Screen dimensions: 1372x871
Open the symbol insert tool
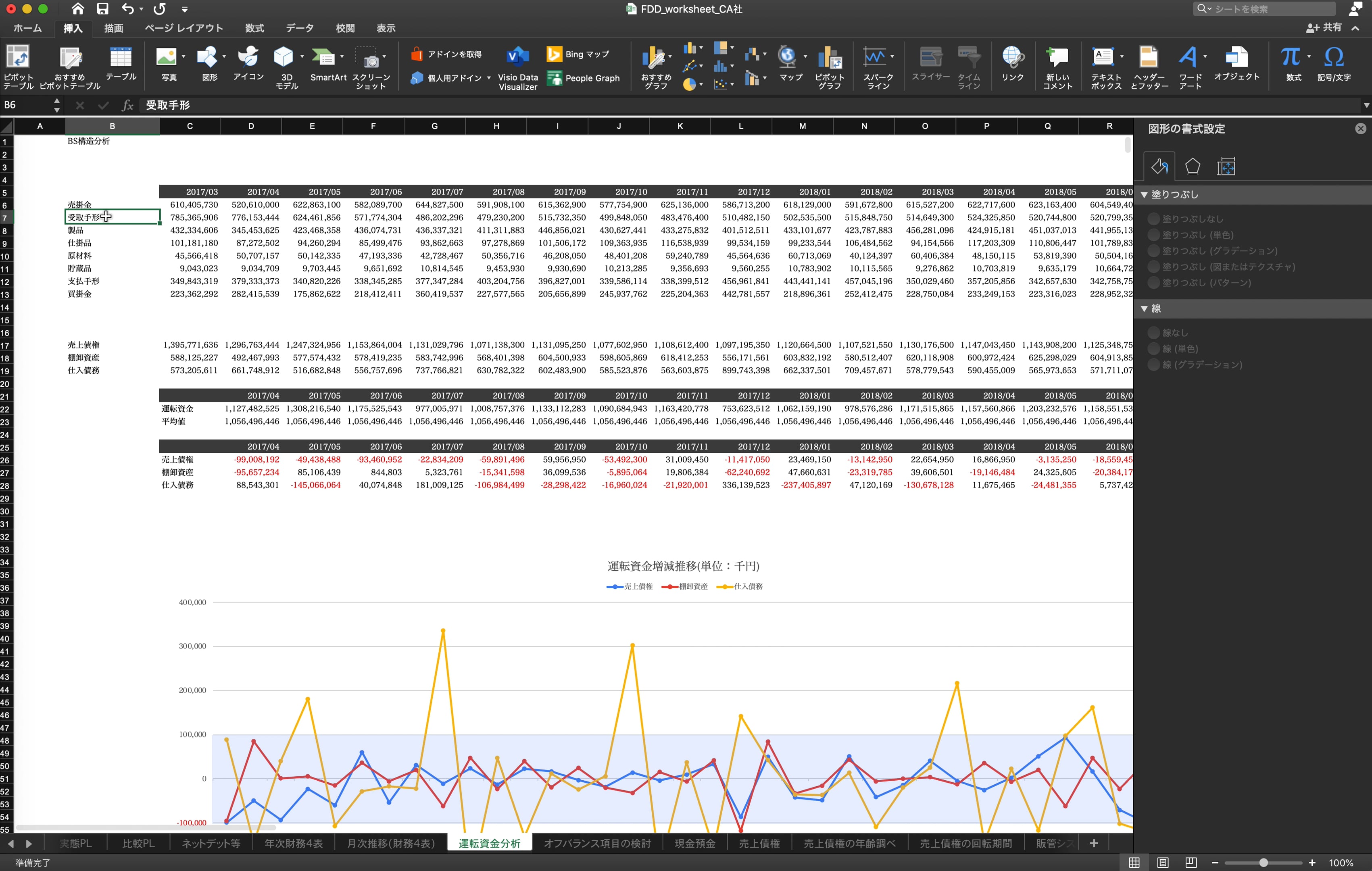[1333, 57]
